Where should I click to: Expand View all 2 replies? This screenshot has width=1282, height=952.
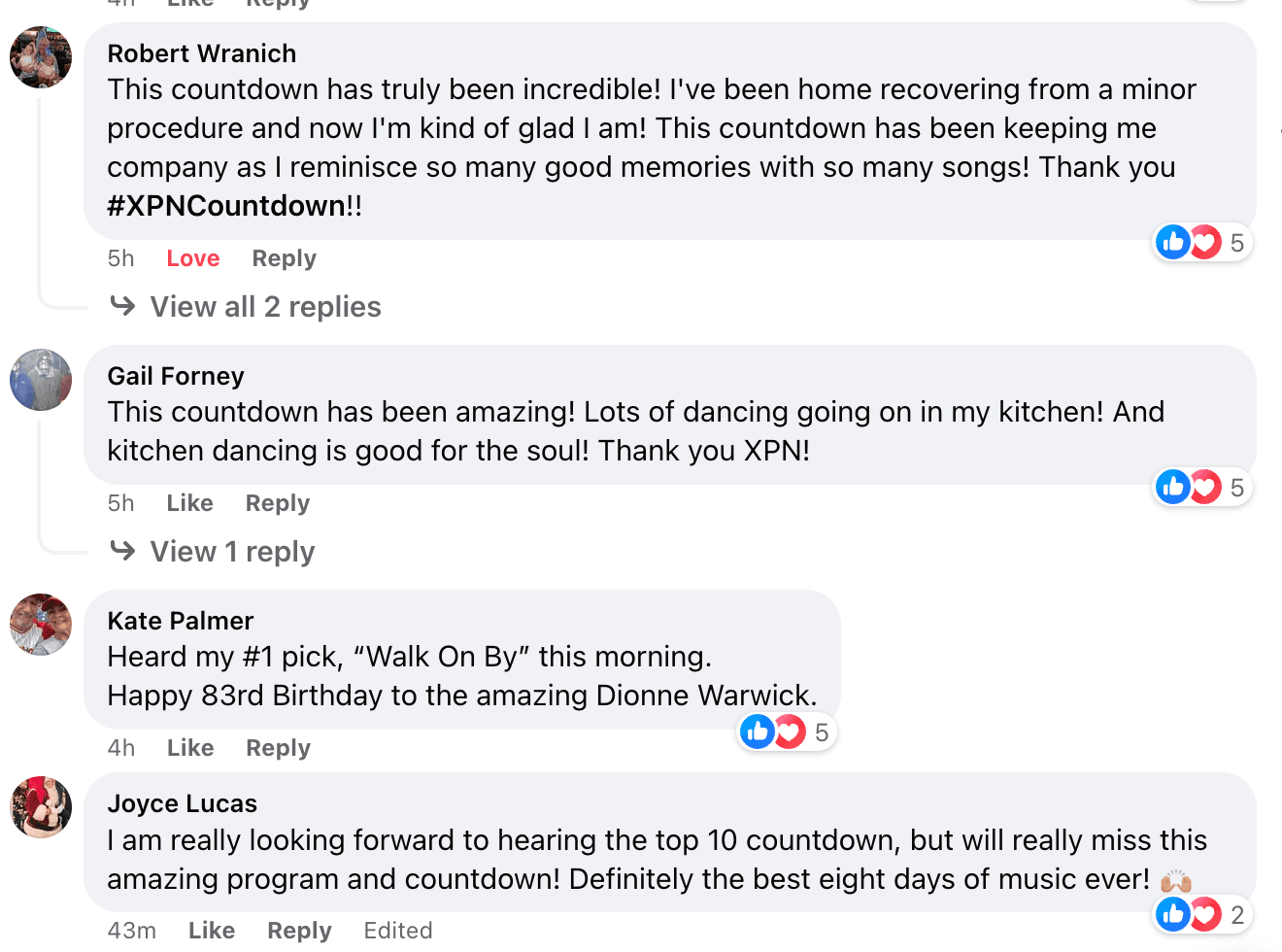[265, 307]
